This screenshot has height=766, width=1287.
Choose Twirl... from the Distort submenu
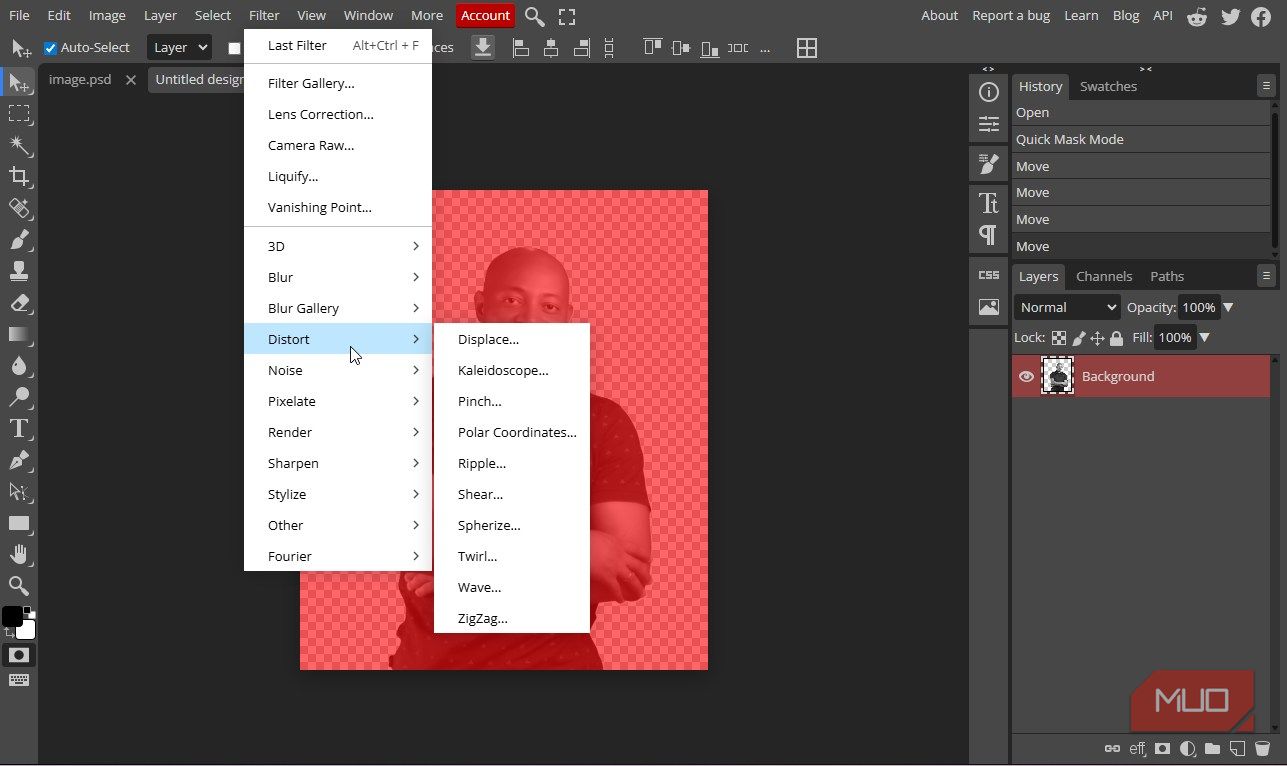[512, 556]
